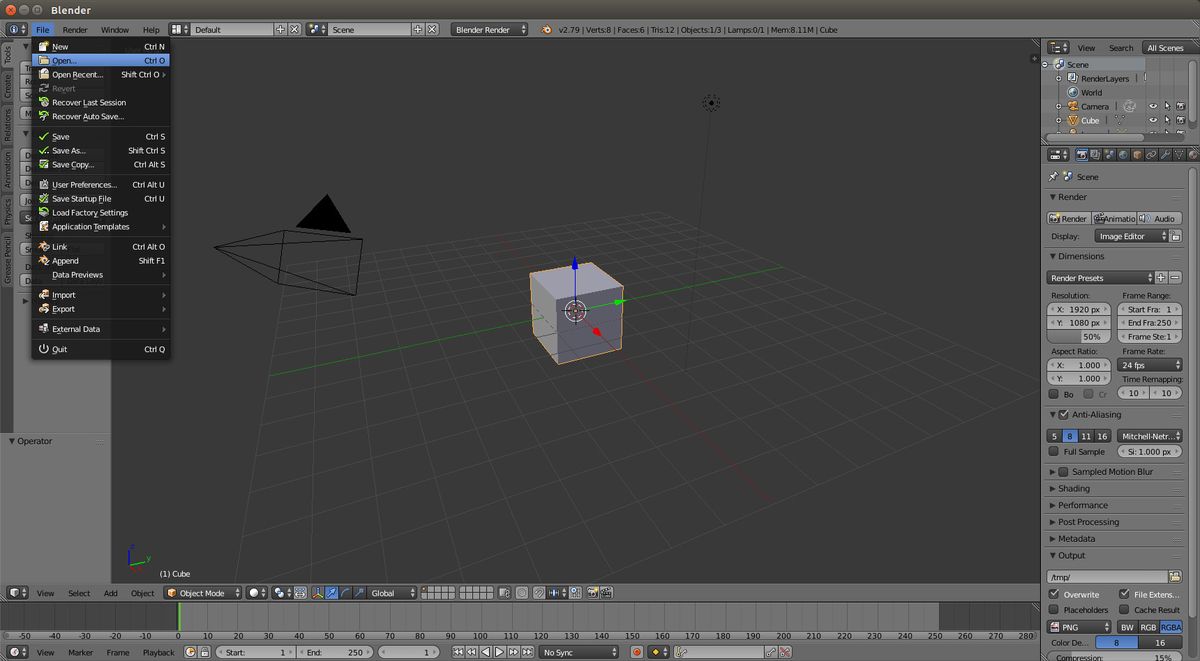Viewport: 1200px width, 661px height.
Task: Enable the translate manipulator arrow icon
Action: (332, 593)
